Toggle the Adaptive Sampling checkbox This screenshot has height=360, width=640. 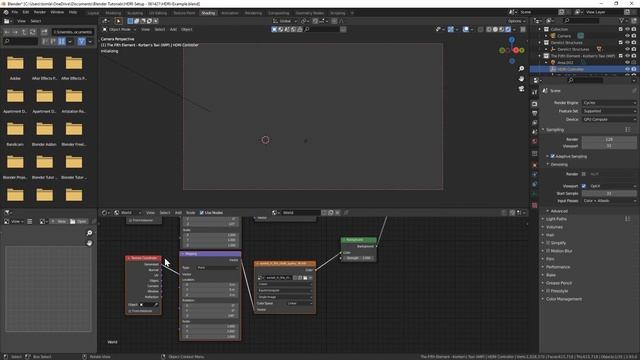[552, 156]
